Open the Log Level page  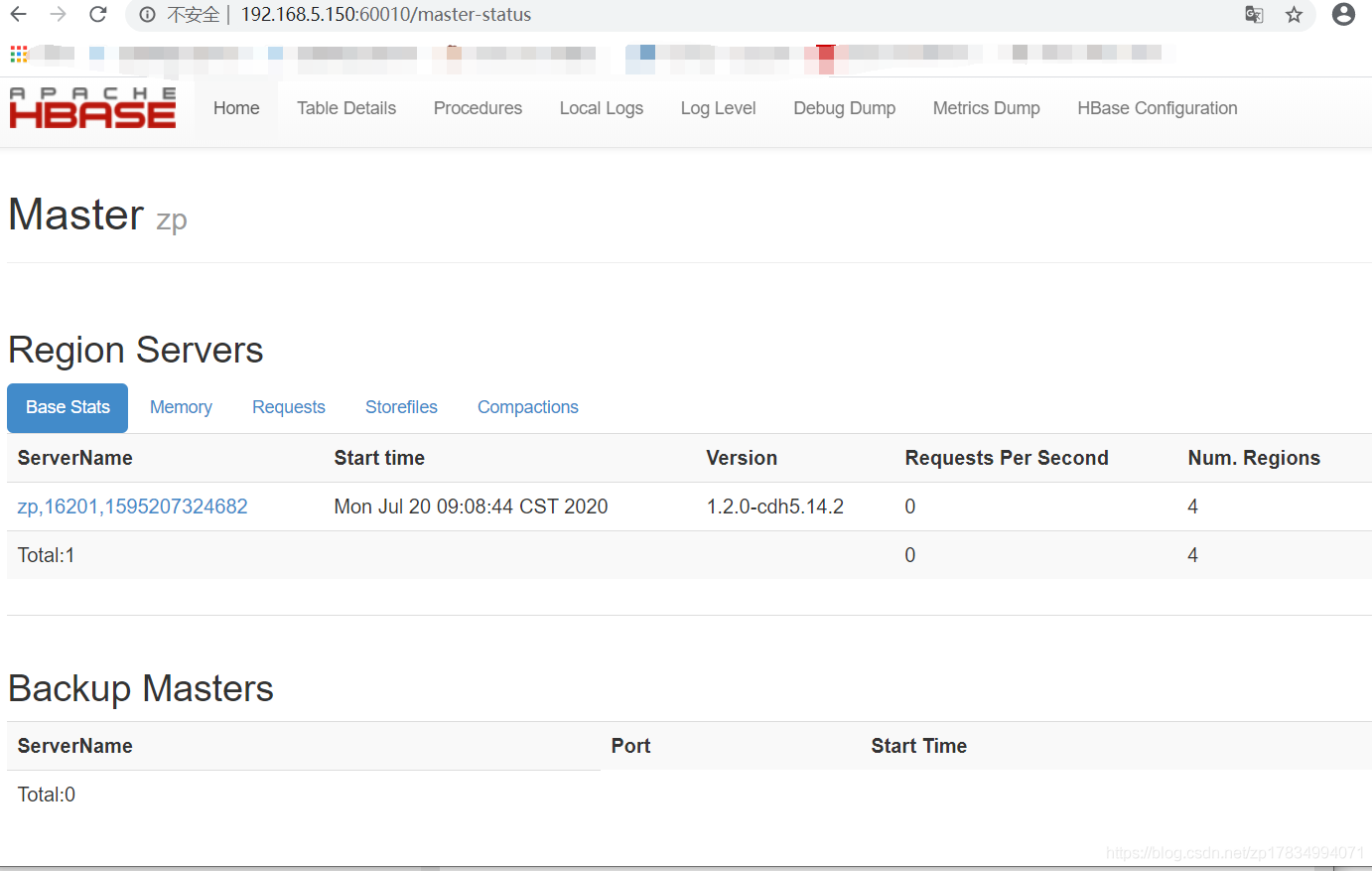pos(719,108)
